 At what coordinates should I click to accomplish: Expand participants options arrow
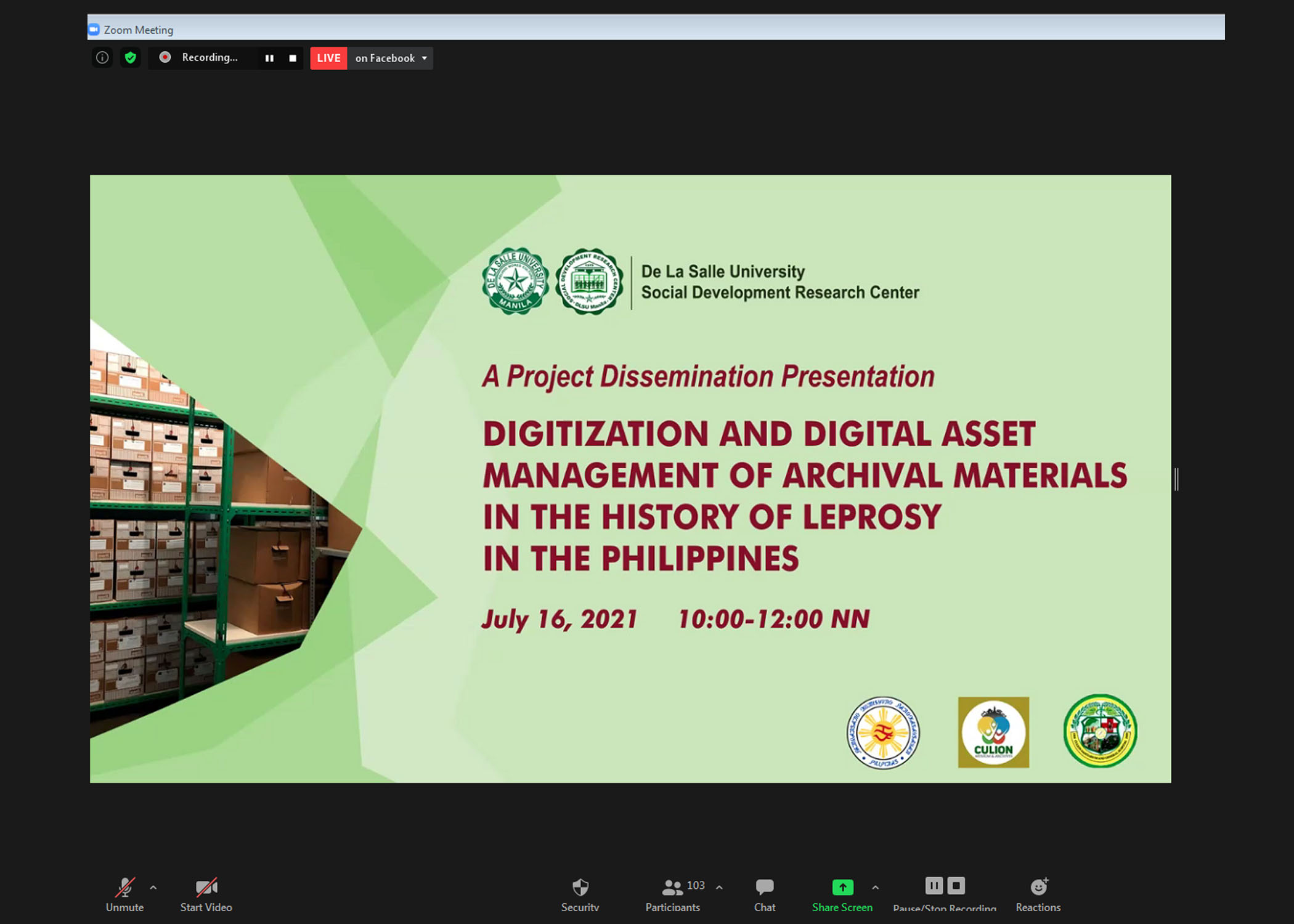tap(719, 888)
